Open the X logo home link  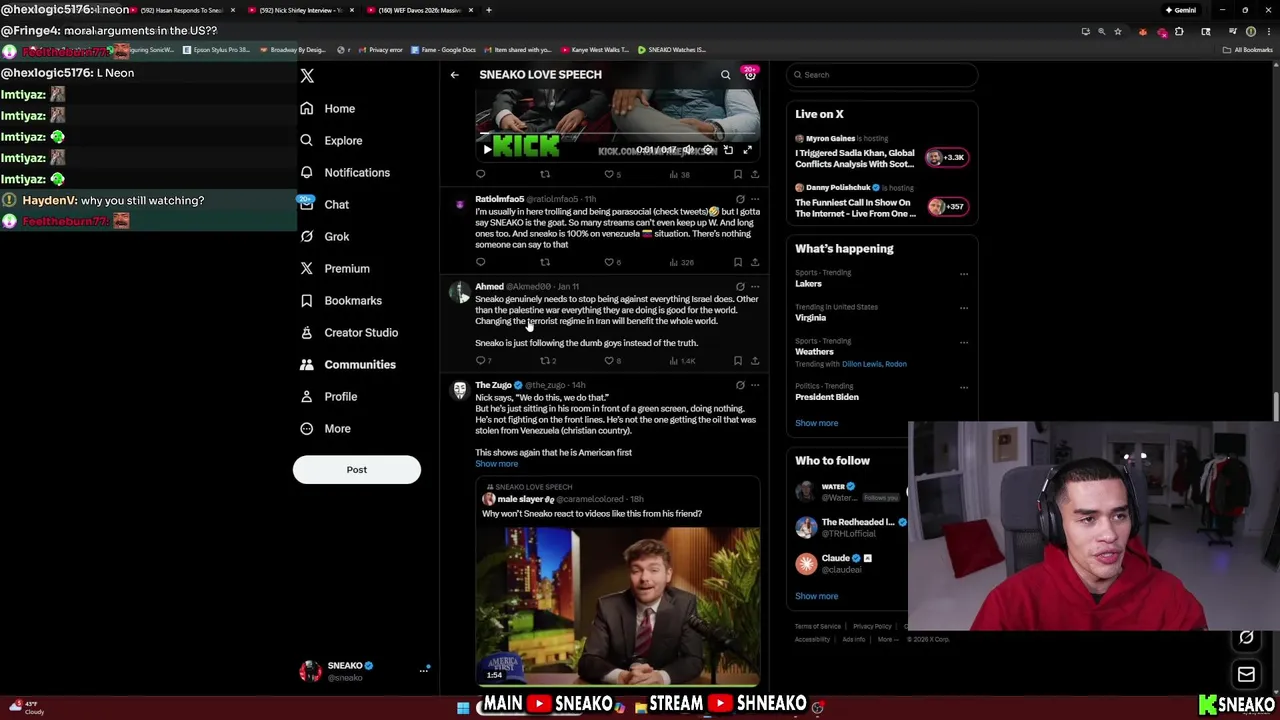307,76
